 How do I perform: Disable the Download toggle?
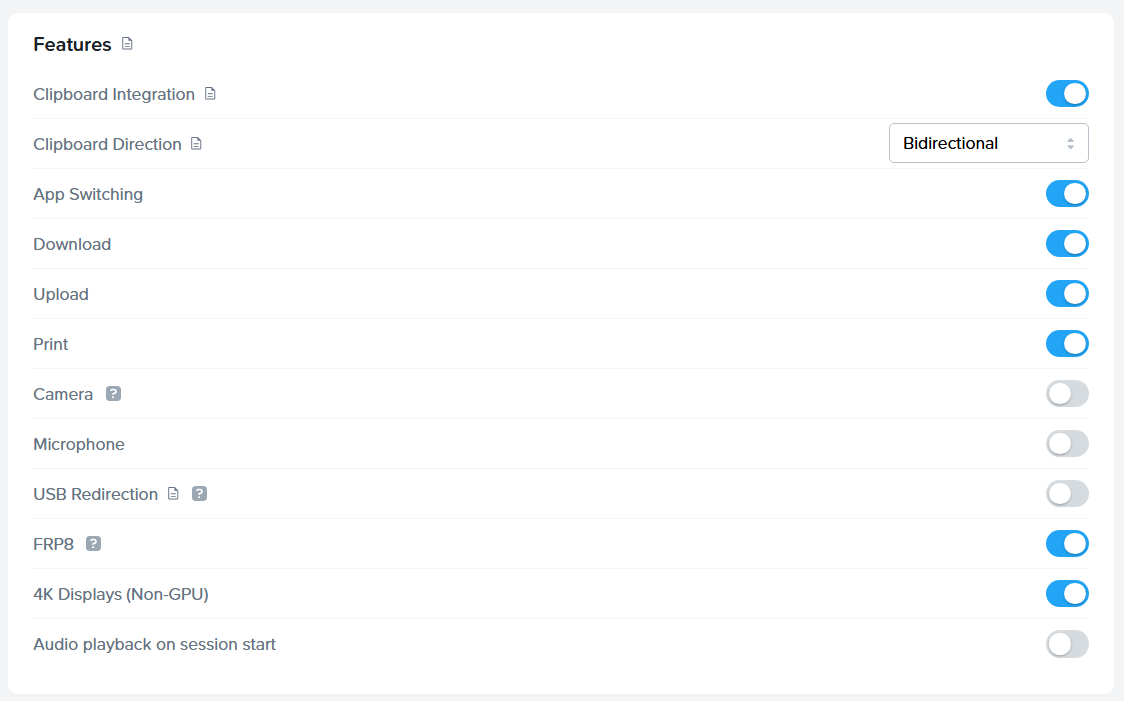1067,244
